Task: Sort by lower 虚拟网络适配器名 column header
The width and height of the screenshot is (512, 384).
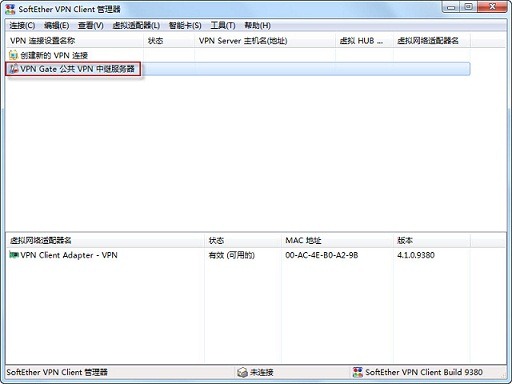Action: coord(105,240)
